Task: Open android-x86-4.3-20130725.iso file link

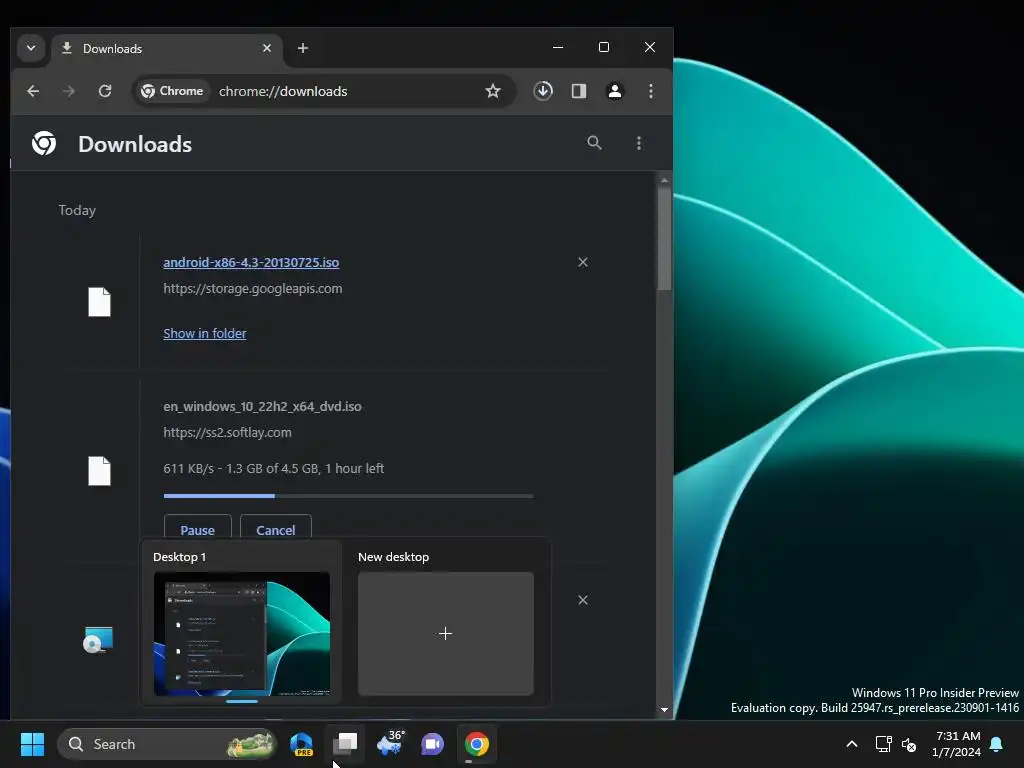Action: coord(251,263)
